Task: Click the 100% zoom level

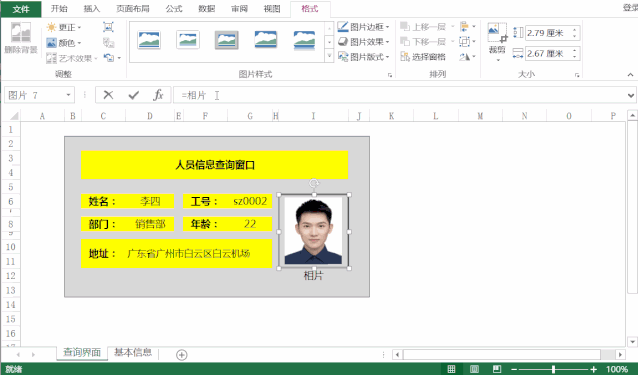Action: coord(617,369)
